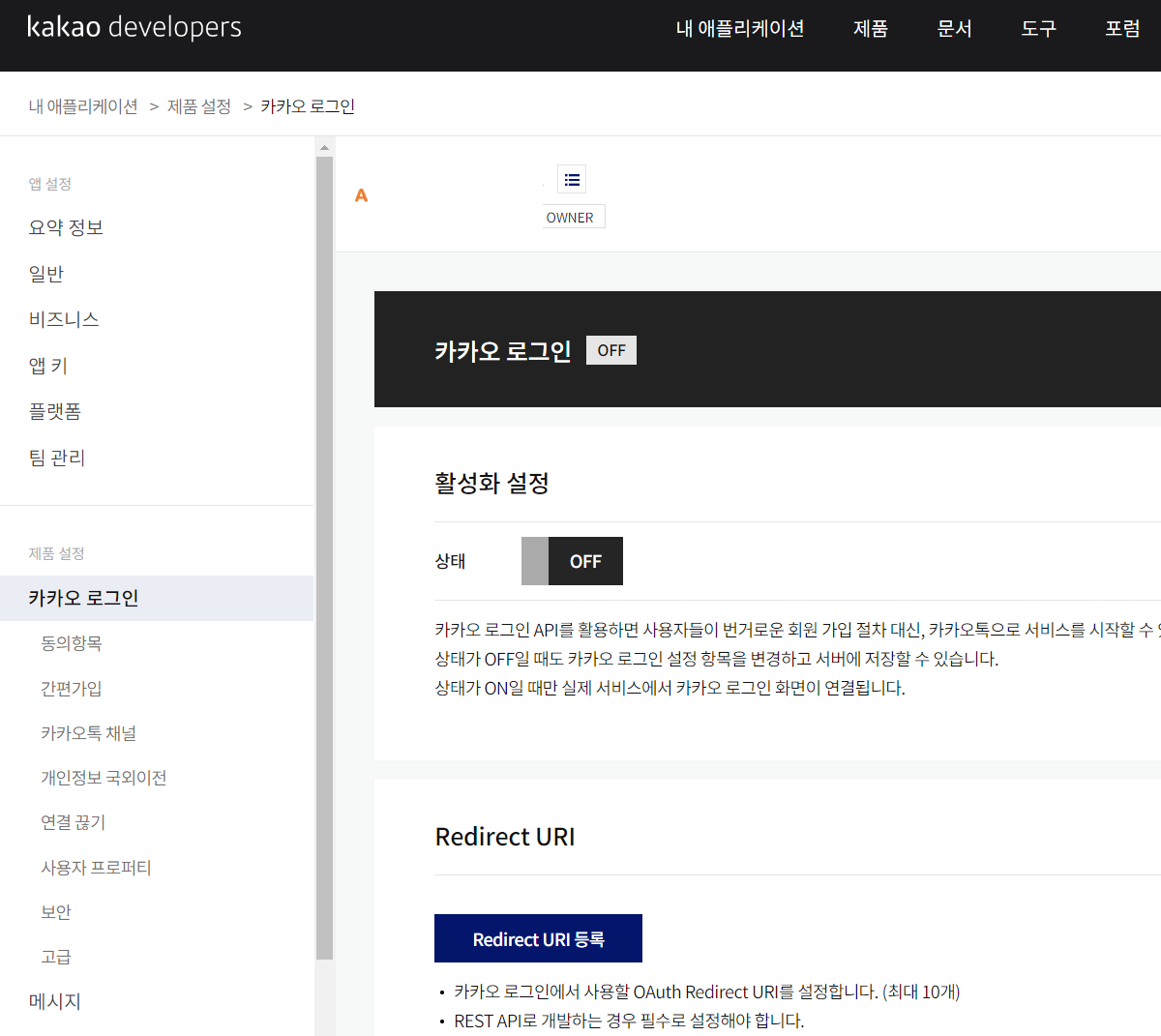Image resolution: width=1161 pixels, height=1036 pixels.
Task: Open 앱 키 in the sidebar
Action: coord(48,366)
